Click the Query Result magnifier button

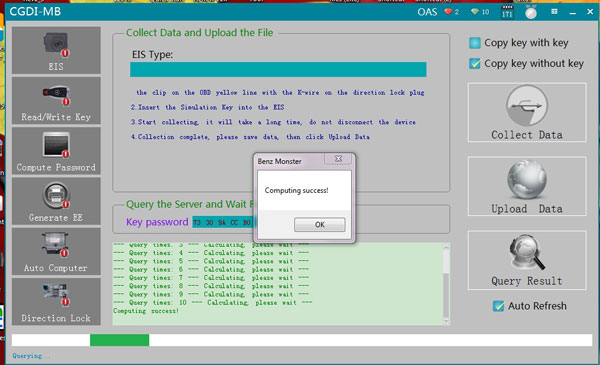pos(527,260)
